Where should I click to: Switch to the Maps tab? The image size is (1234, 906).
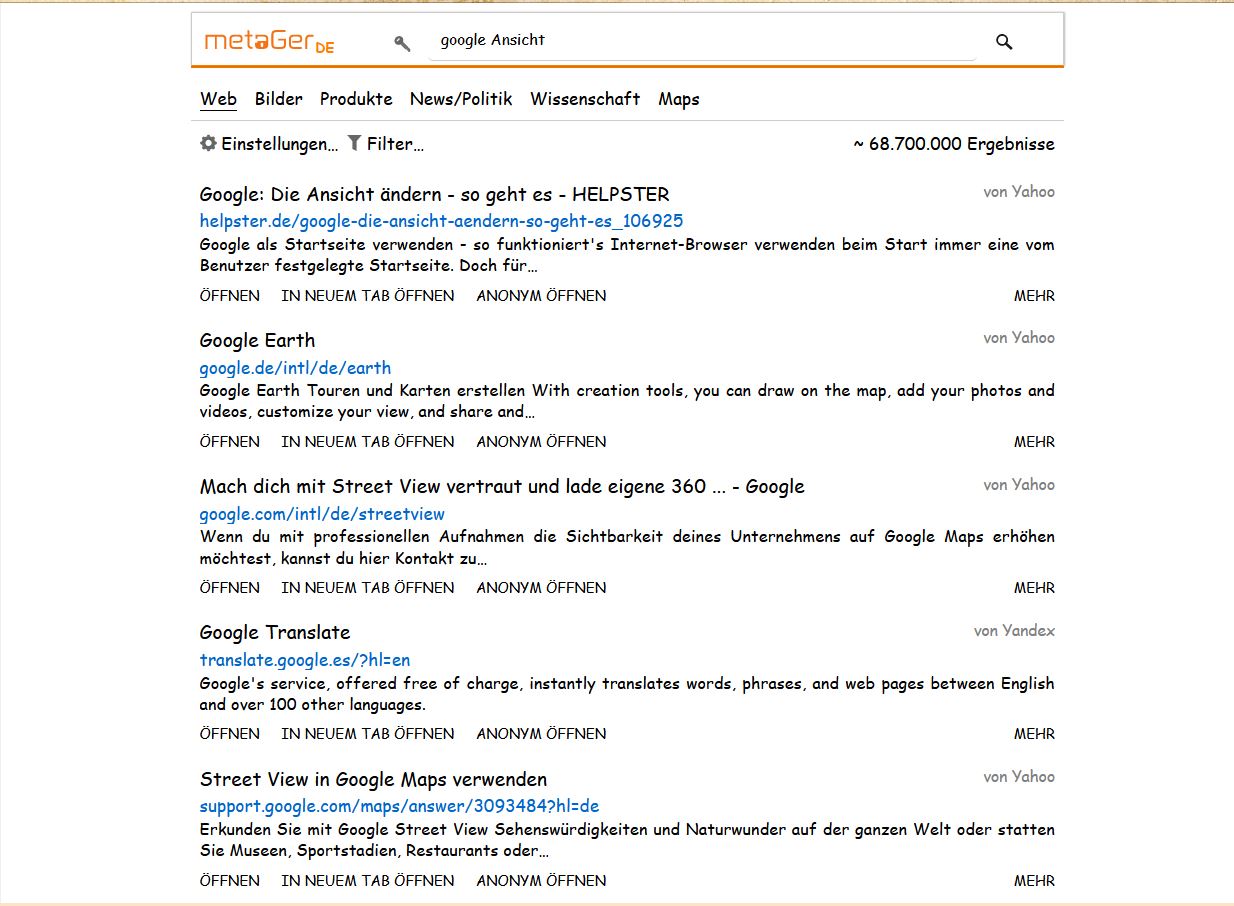click(x=679, y=99)
